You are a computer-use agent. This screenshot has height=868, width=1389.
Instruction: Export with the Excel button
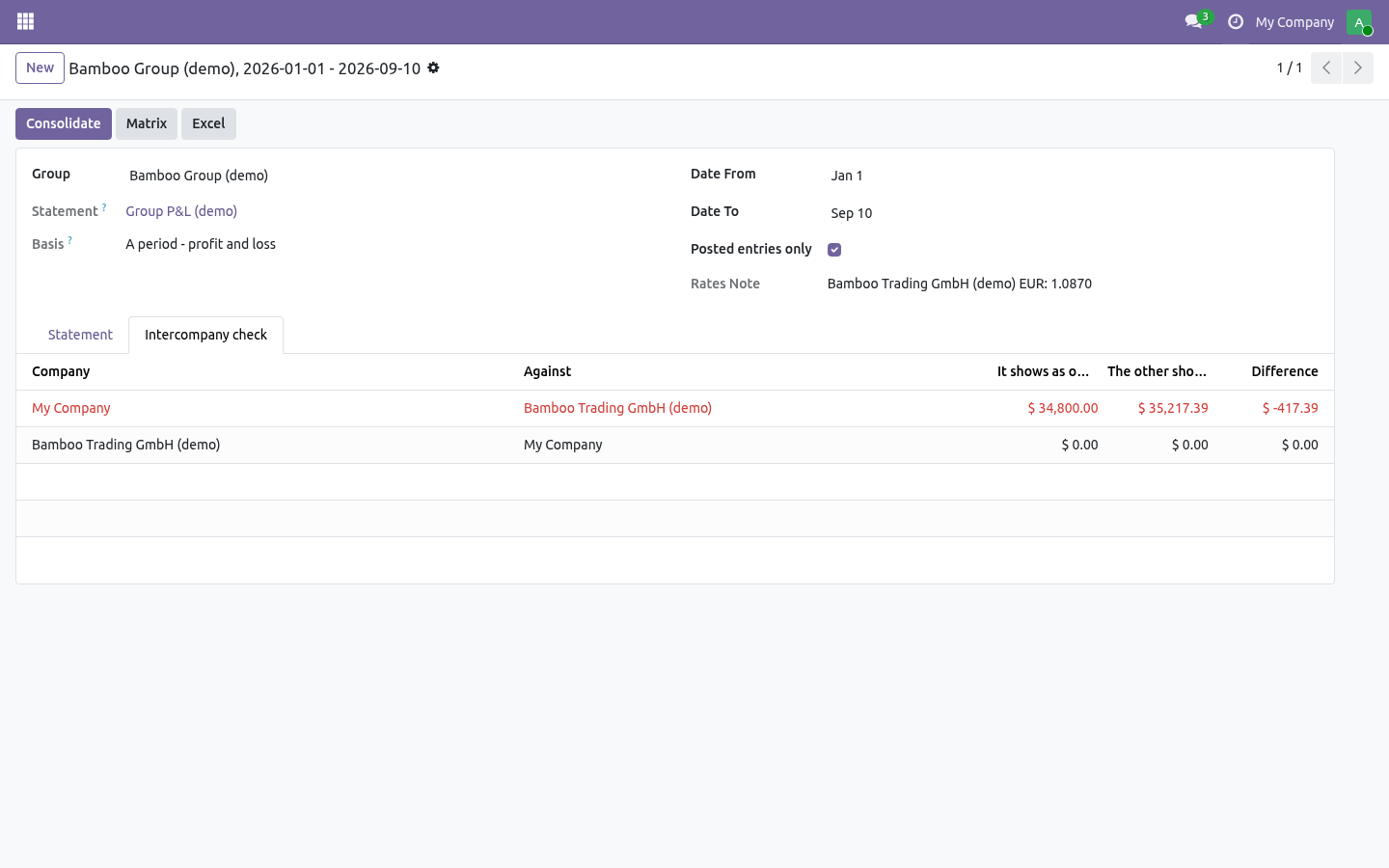pyautogui.click(x=208, y=123)
